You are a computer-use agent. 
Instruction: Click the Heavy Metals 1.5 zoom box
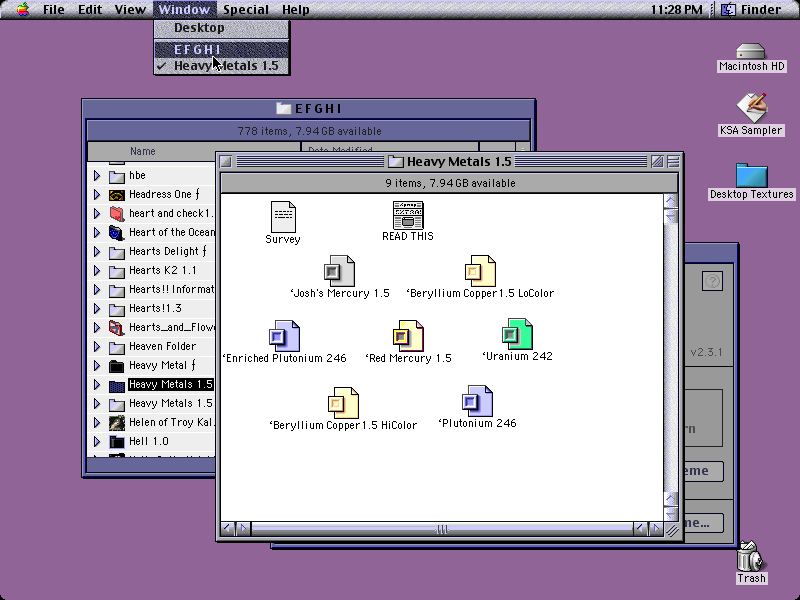pyautogui.click(x=657, y=162)
